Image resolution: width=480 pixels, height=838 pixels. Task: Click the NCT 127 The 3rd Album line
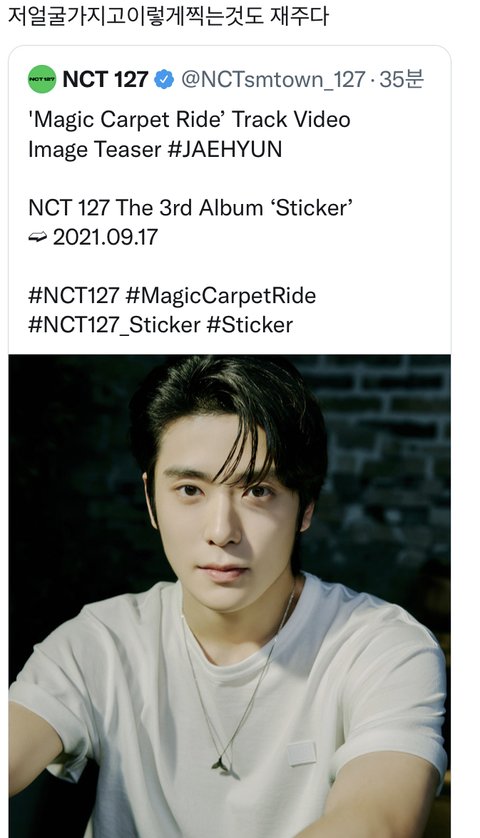pyautogui.click(x=191, y=207)
